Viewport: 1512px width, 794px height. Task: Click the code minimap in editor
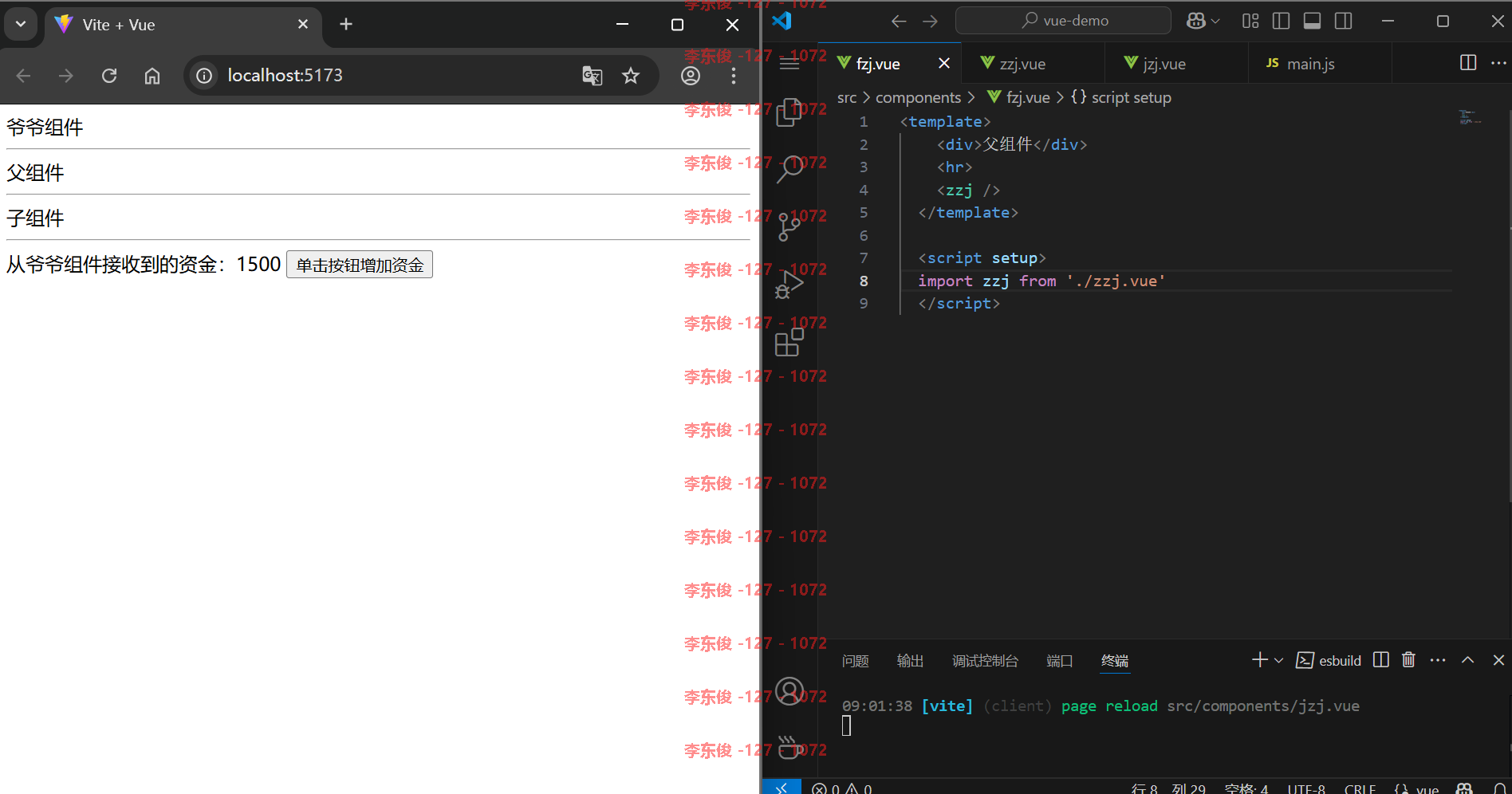(x=1469, y=118)
